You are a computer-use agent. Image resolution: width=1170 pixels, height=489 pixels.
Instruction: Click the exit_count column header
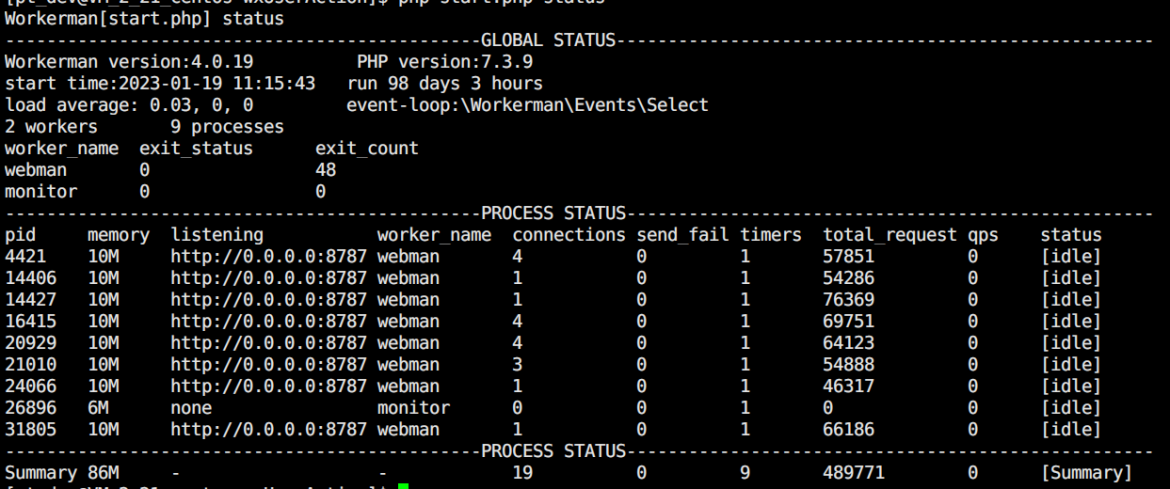tap(366, 149)
